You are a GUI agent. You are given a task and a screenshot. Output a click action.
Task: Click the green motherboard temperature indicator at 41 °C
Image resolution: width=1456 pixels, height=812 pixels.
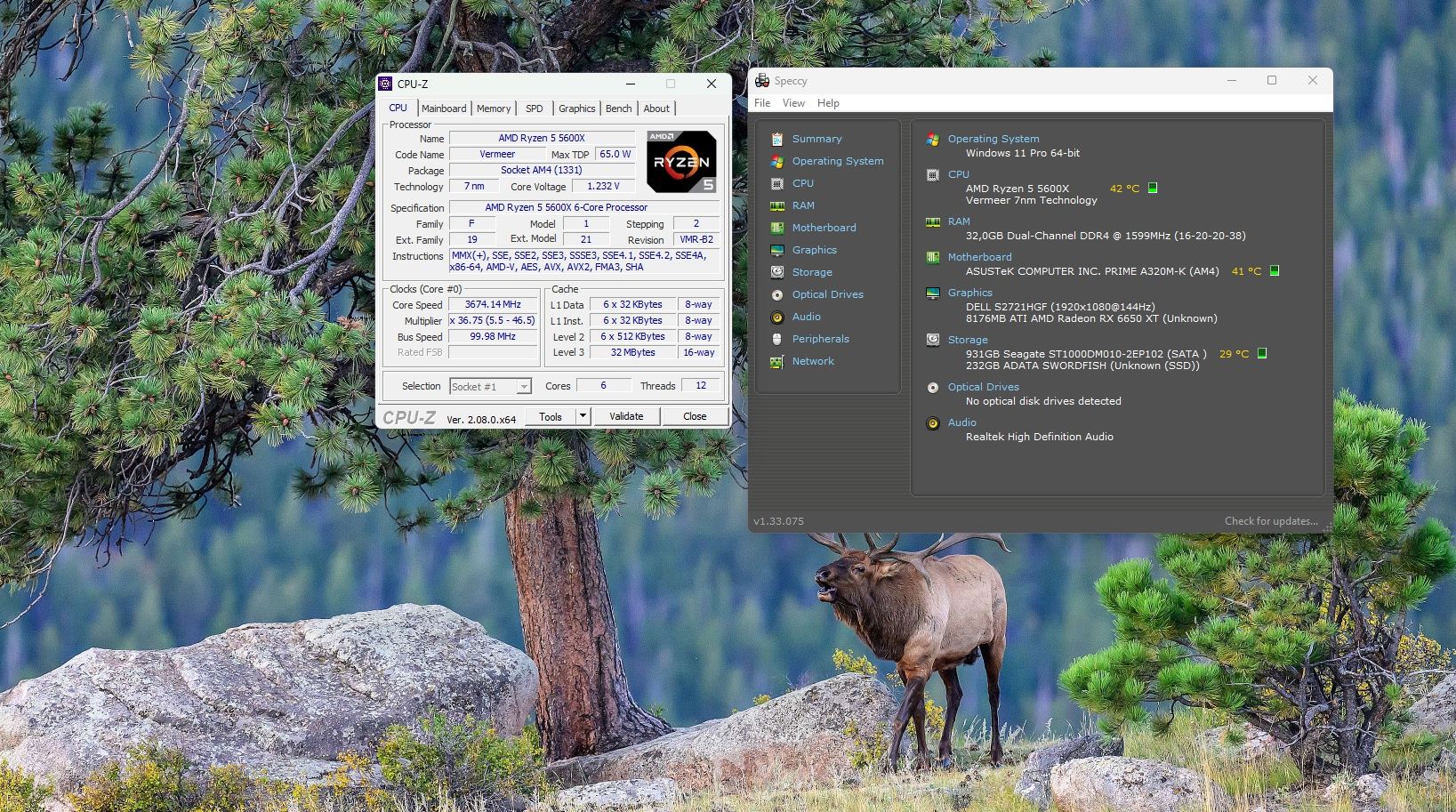click(x=1275, y=270)
